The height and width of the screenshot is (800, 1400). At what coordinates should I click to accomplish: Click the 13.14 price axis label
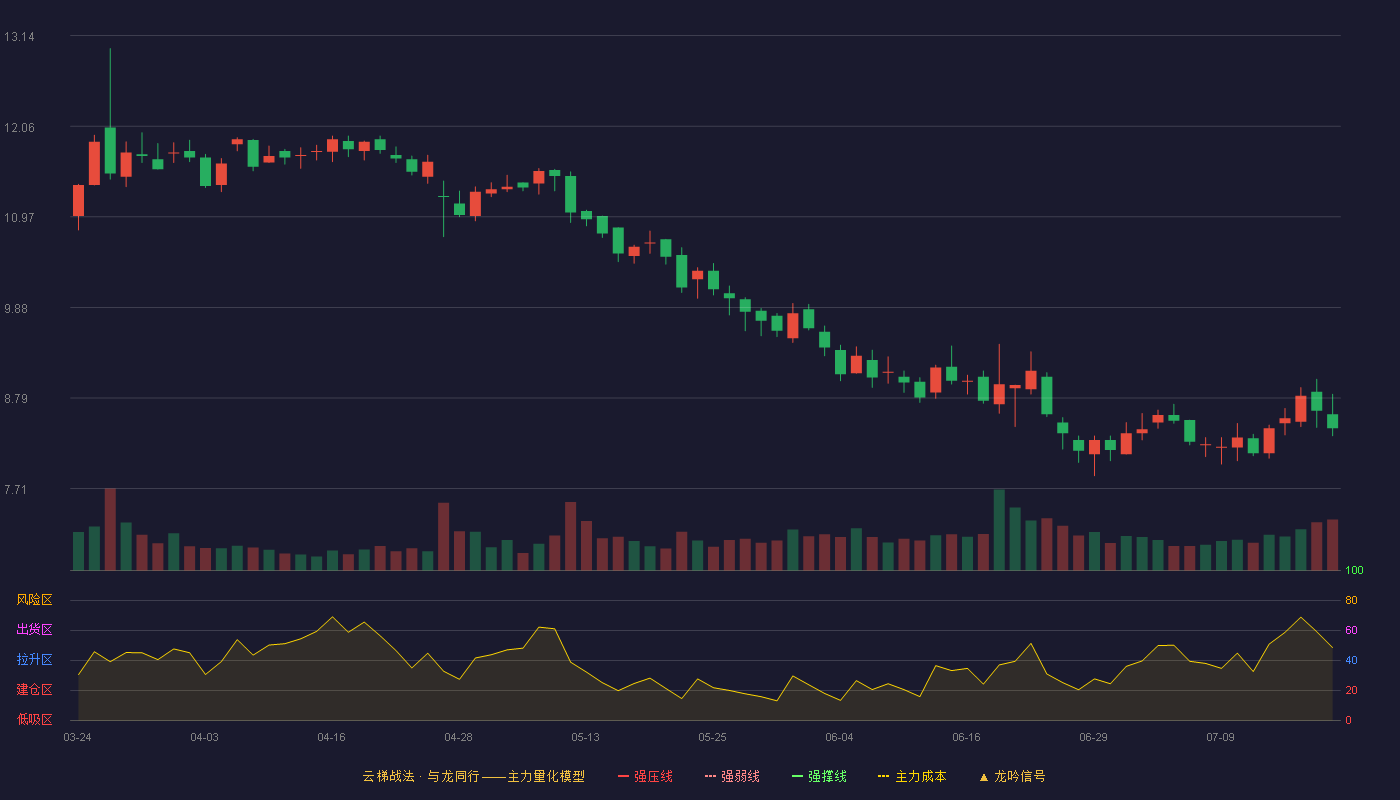(x=19, y=37)
